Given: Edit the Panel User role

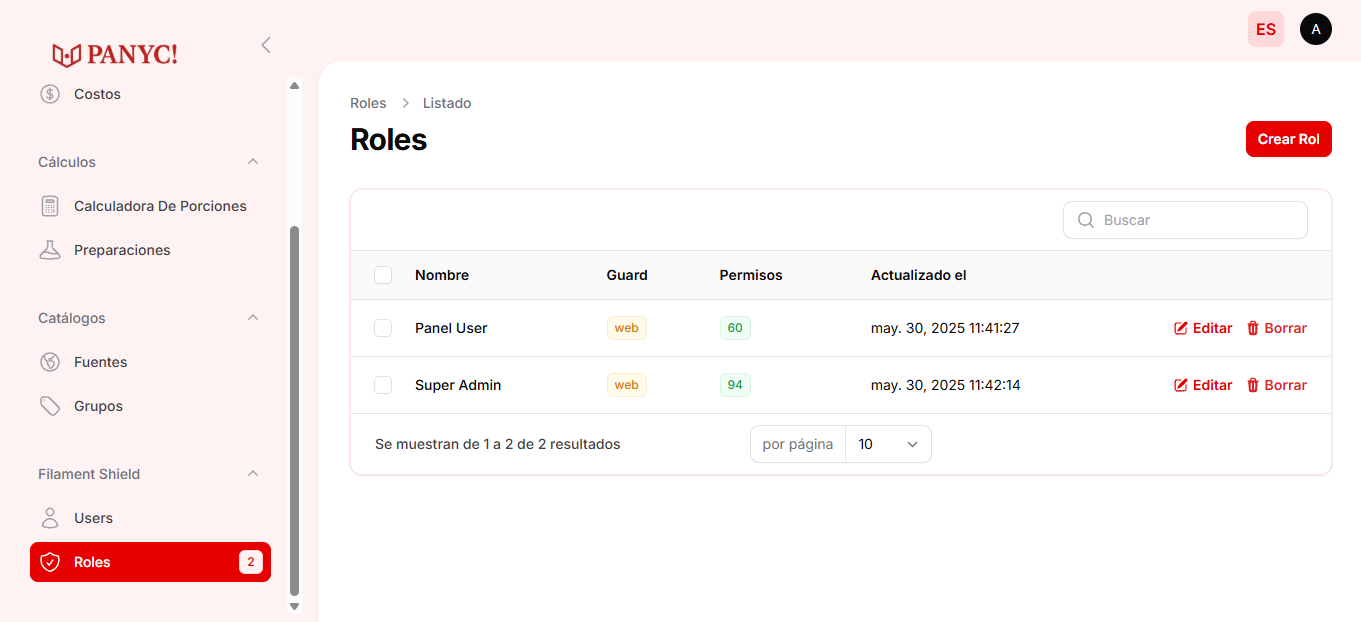Looking at the screenshot, I should click(1203, 328).
